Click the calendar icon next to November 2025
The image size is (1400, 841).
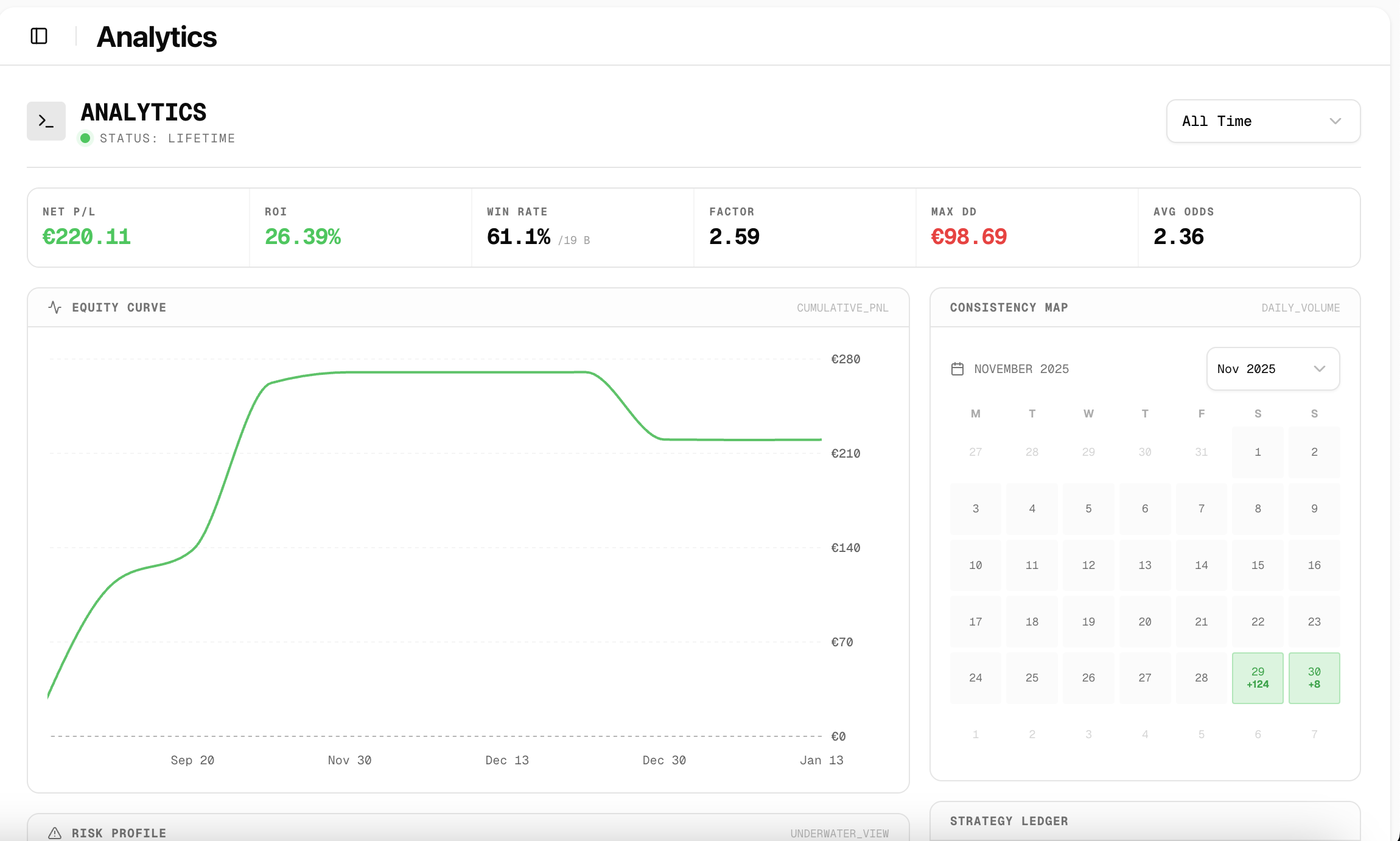click(957, 369)
